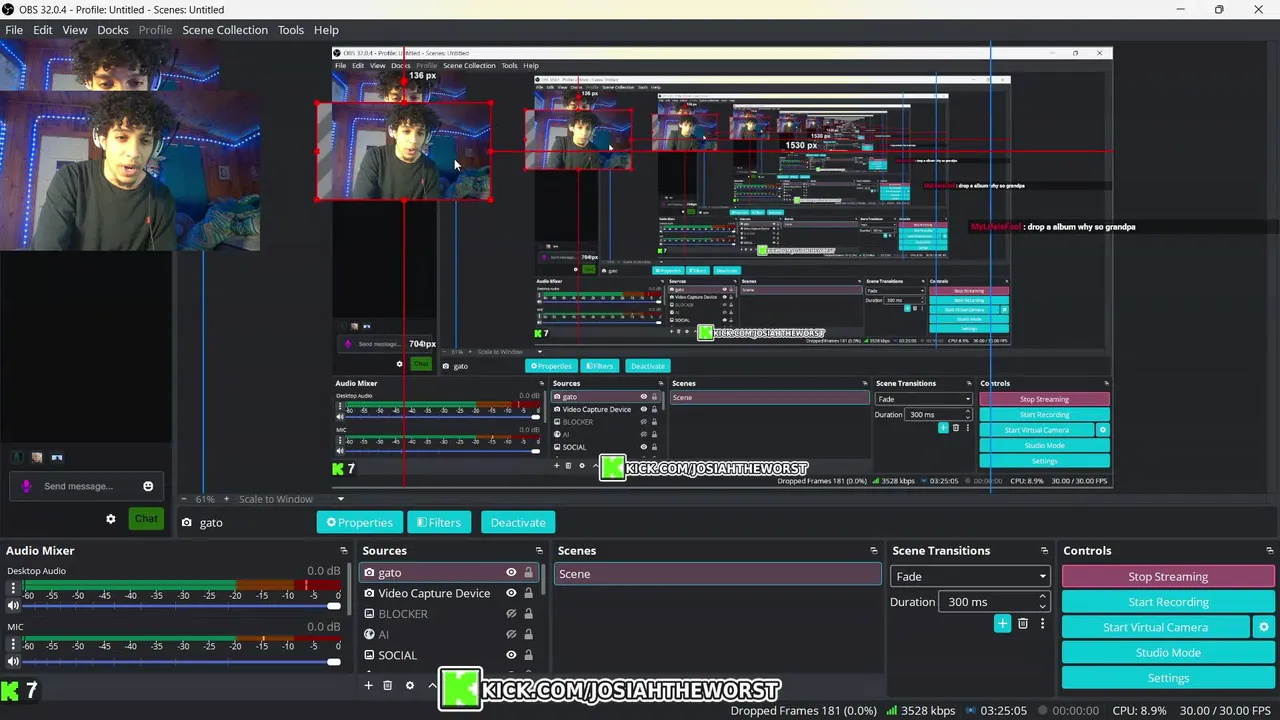Open transition properties three-dot menu

pyautogui.click(x=1042, y=624)
